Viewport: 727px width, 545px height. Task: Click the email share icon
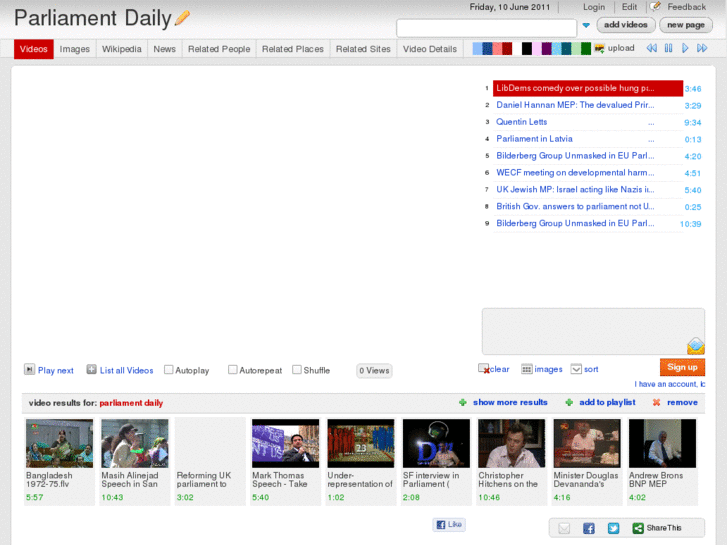pyautogui.click(x=564, y=528)
